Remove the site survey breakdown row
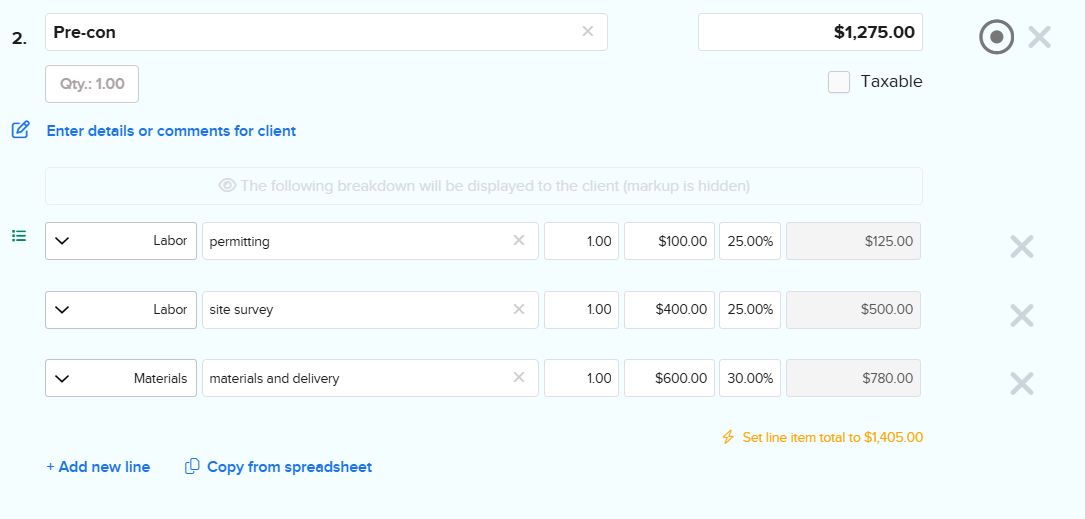1085x519 pixels. pos(1021,316)
